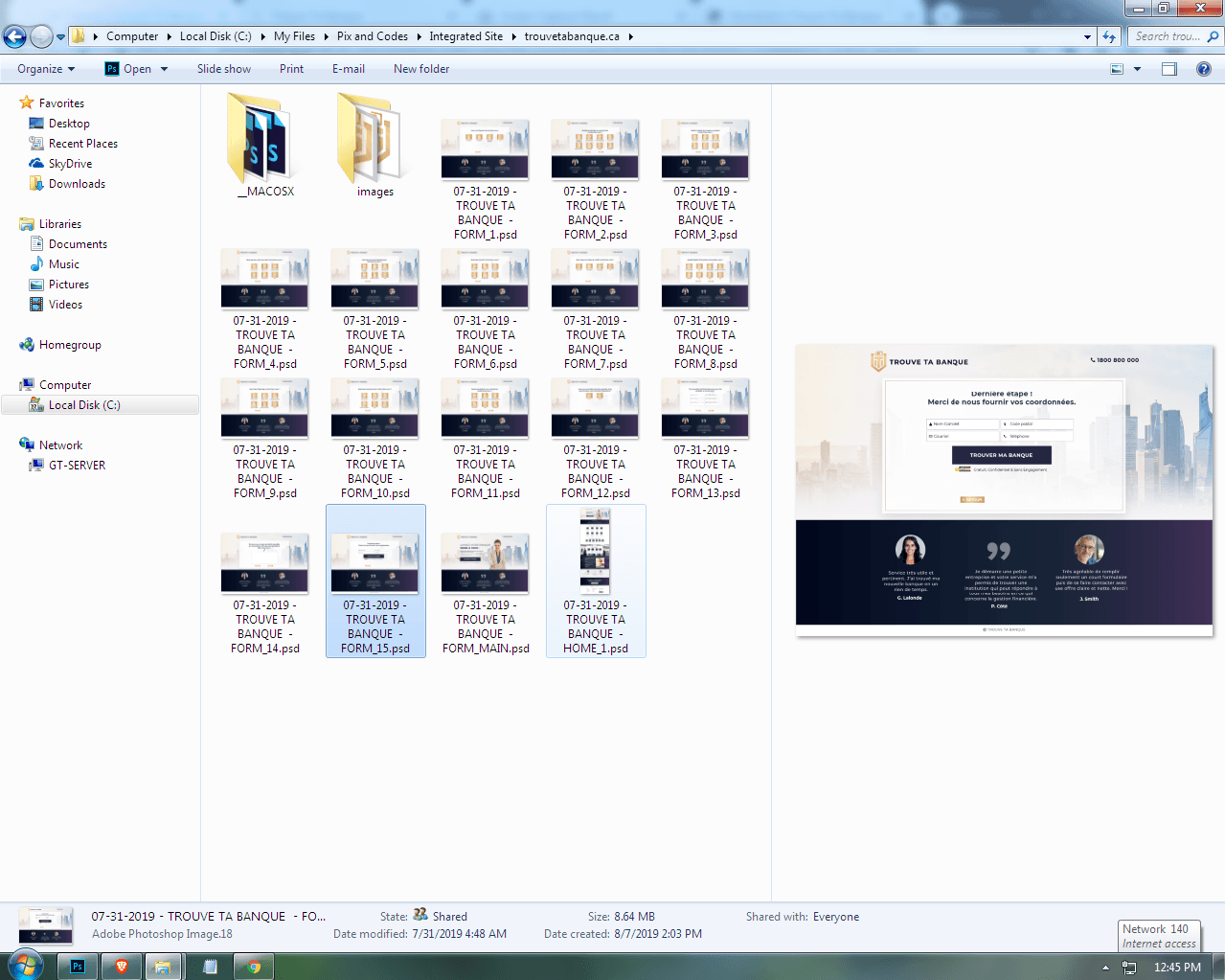Select Favorites in the navigation pane
The width and height of the screenshot is (1225, 980).
coord(61,103)
